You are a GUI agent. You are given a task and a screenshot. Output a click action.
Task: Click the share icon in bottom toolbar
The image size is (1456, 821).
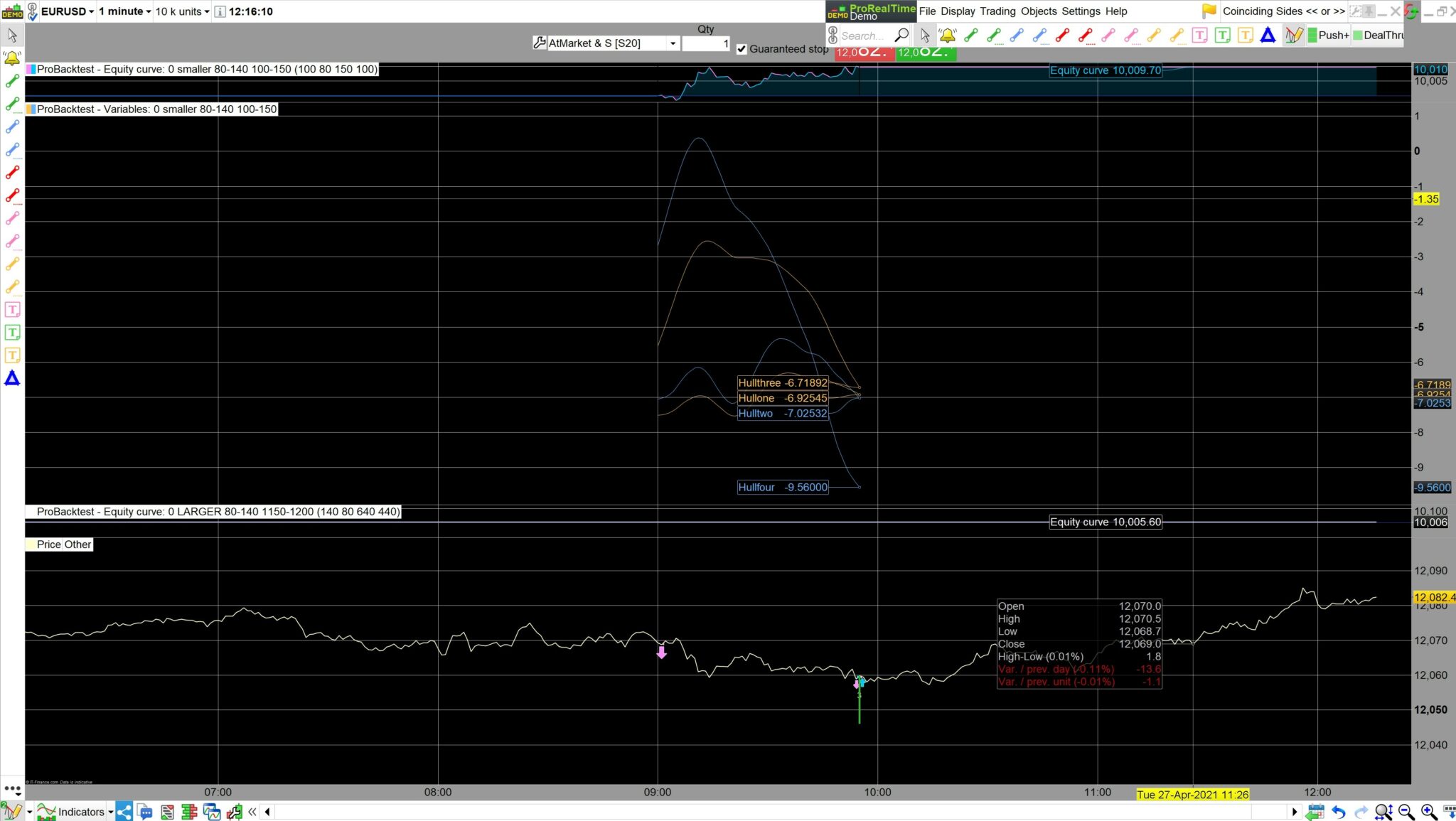124,812
